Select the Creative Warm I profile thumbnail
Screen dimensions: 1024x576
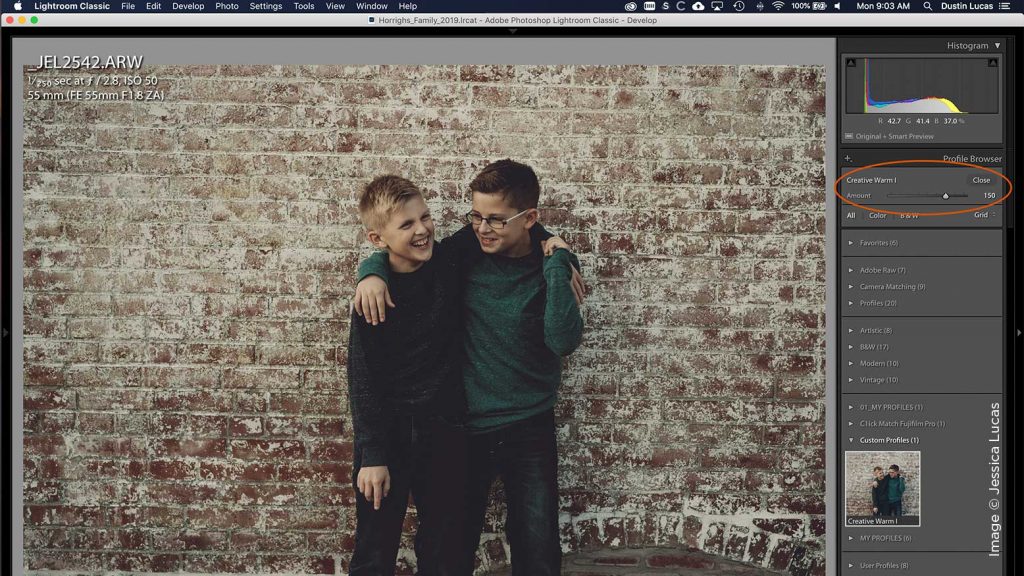click(x=883, y=488)
